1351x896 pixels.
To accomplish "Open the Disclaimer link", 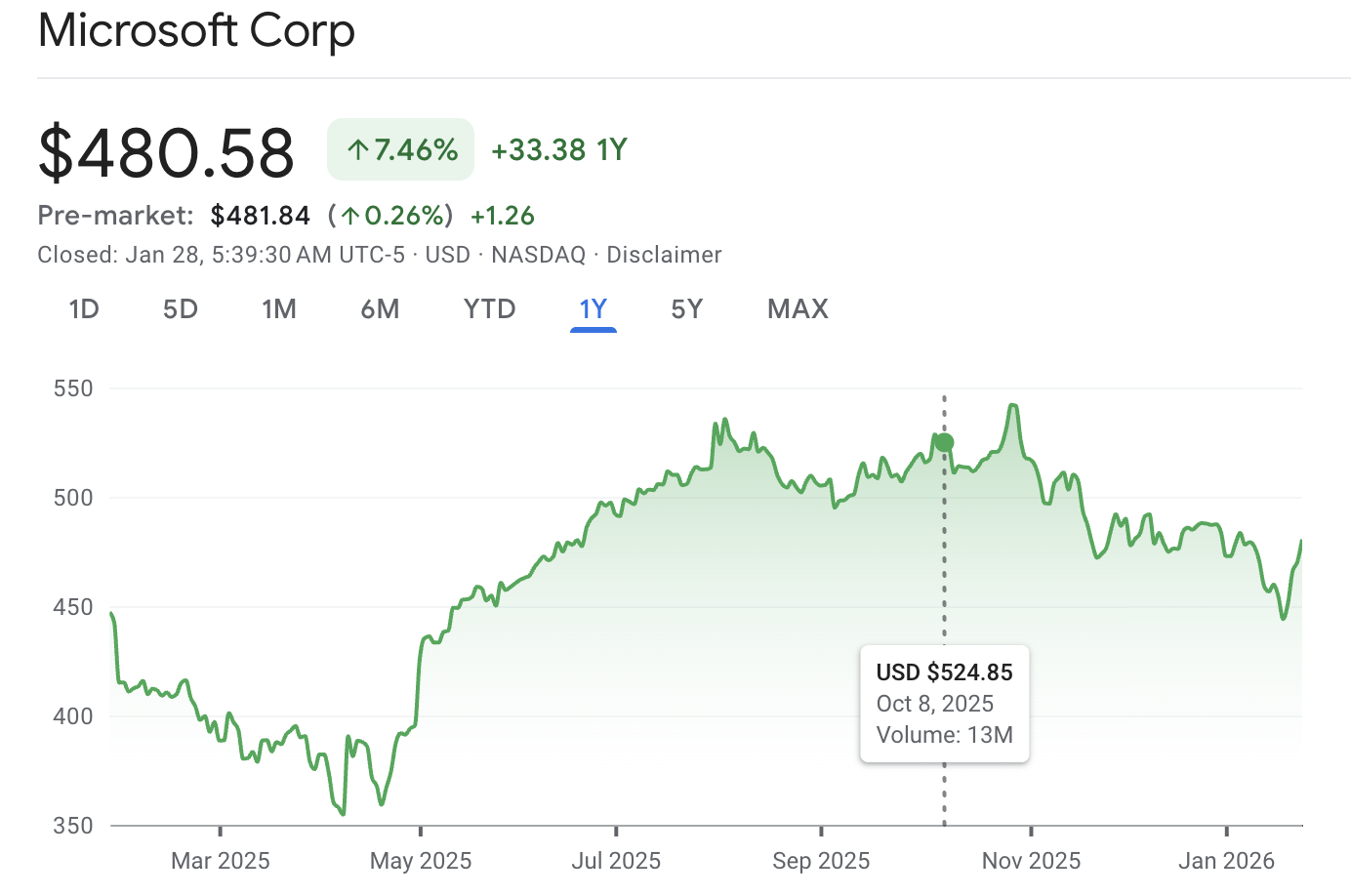I will coord(664,255).
